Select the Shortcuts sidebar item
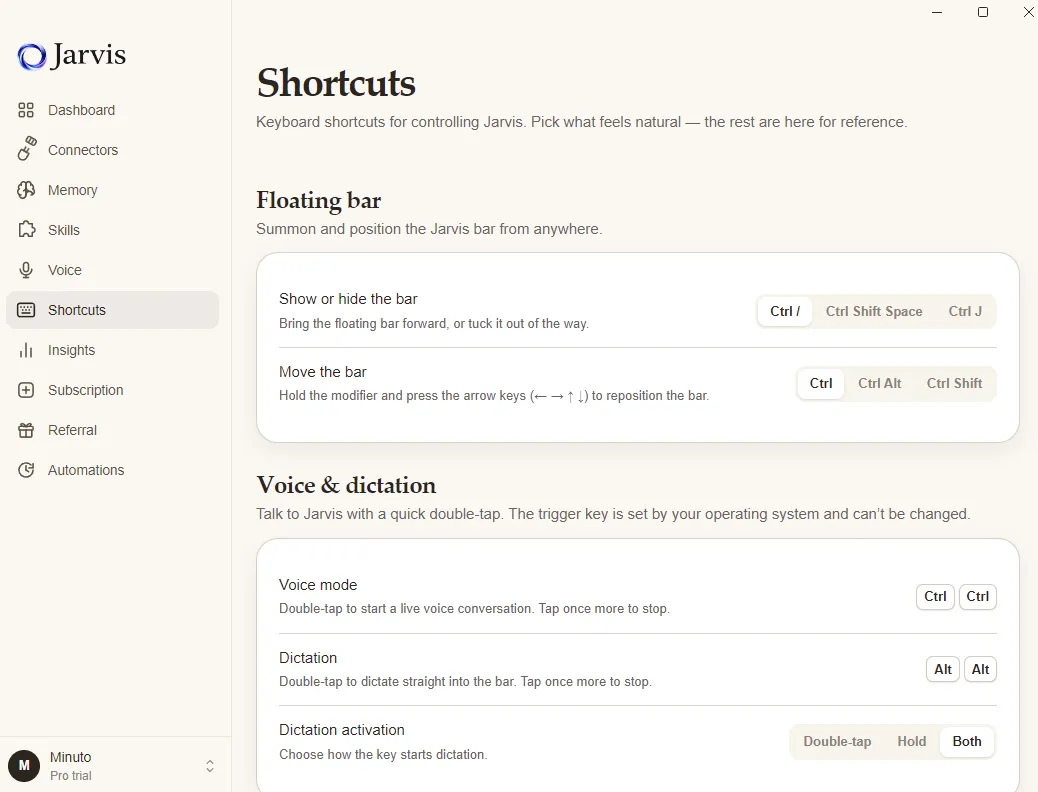This screenshot has width=1038, height=792. (x=113, y=310)
